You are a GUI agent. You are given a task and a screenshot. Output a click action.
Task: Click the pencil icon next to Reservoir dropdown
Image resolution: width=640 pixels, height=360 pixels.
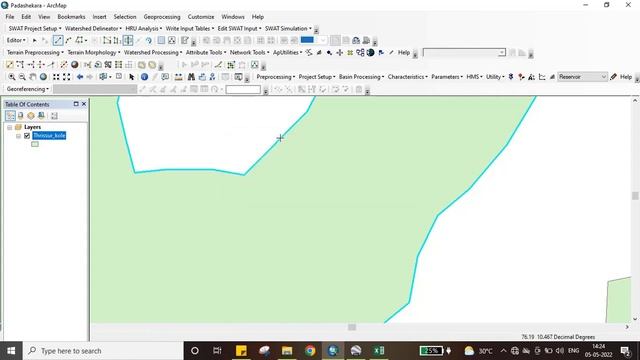[613, 77]
